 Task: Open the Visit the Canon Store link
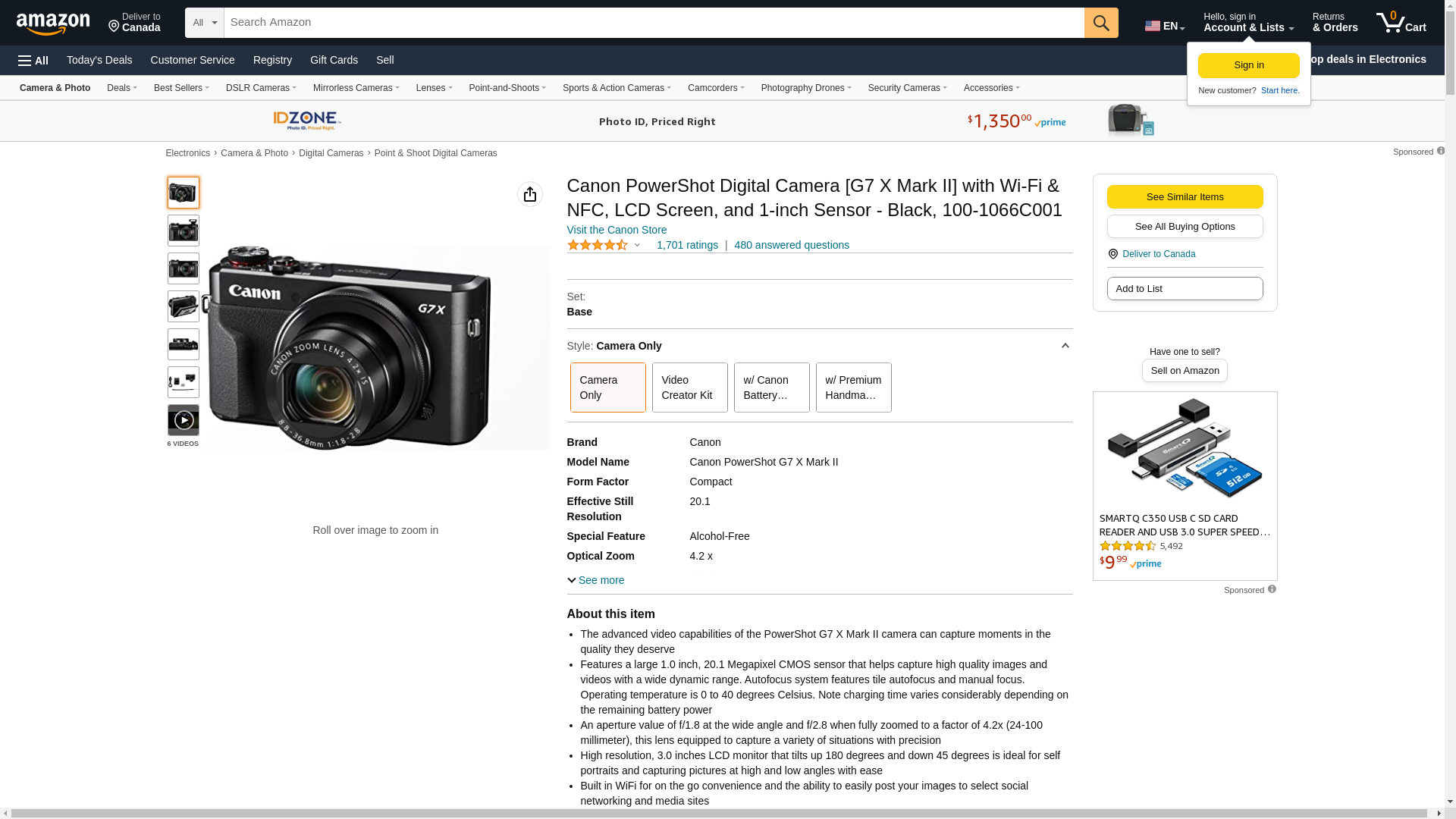pos(617,230)
